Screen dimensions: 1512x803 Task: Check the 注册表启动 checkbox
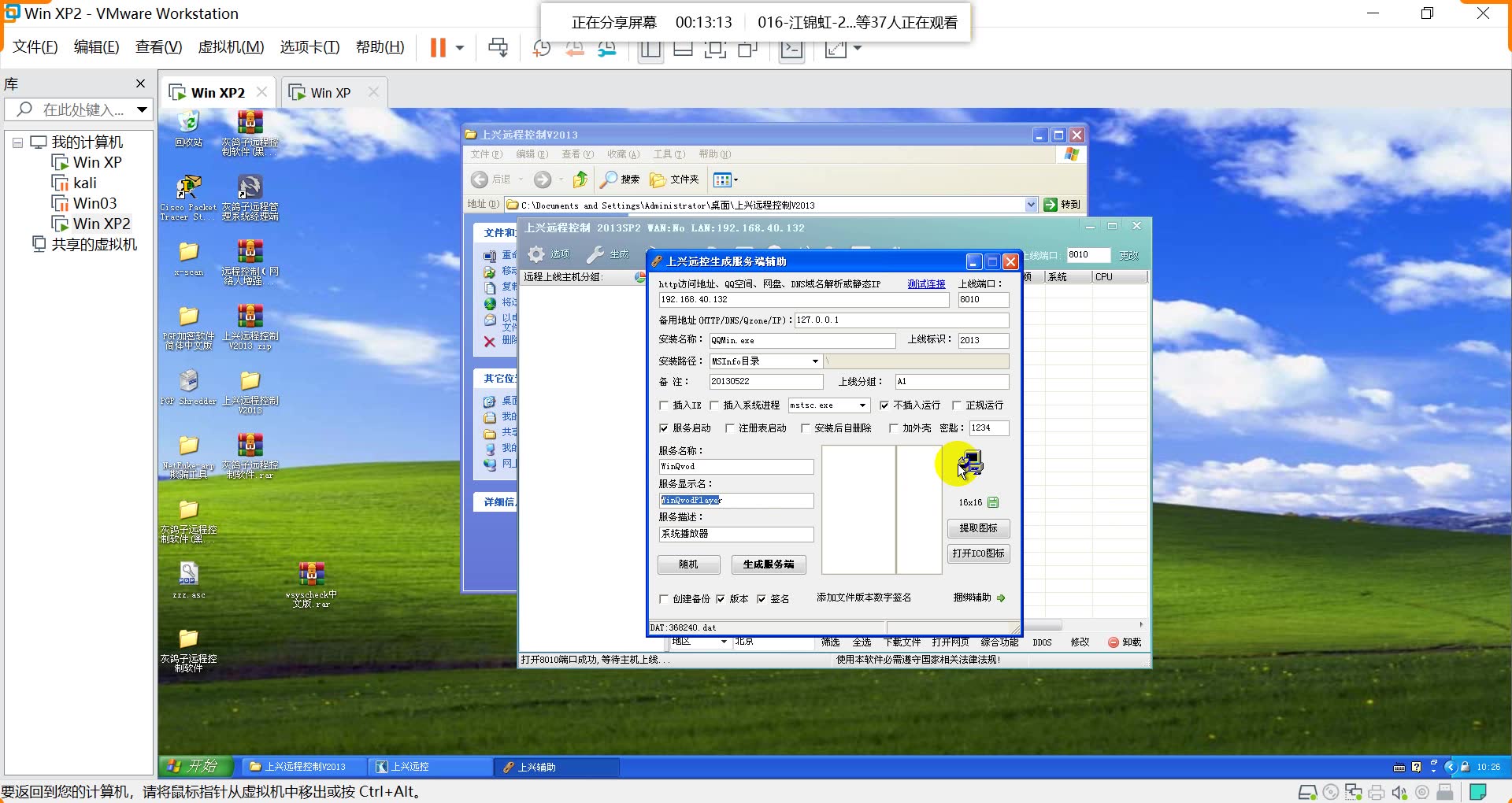pyautogui.click(x=730, y=428)
